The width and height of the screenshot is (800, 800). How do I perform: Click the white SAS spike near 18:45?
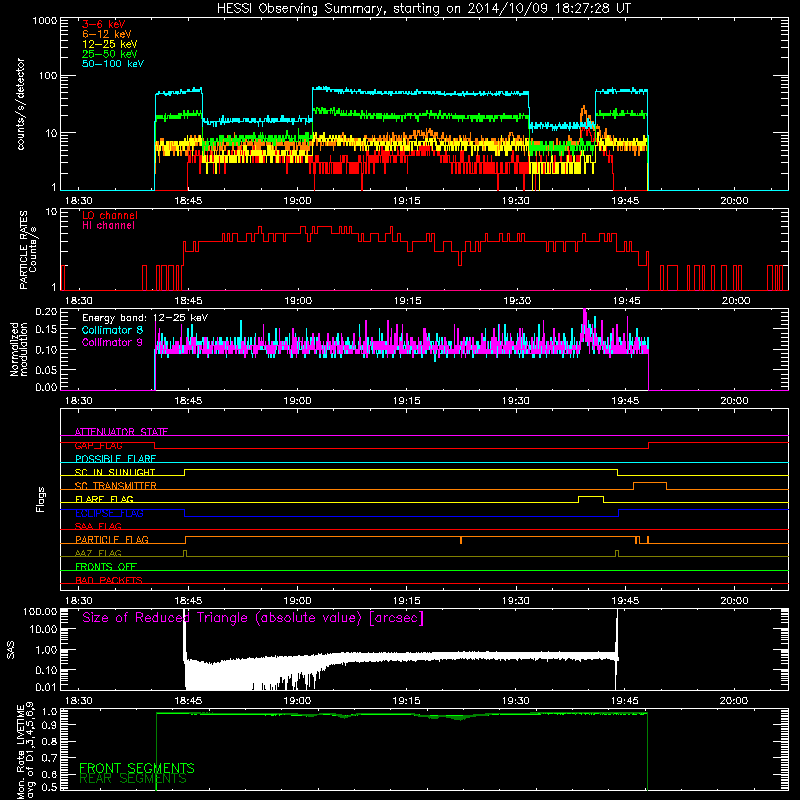click(x=184, y=633)
